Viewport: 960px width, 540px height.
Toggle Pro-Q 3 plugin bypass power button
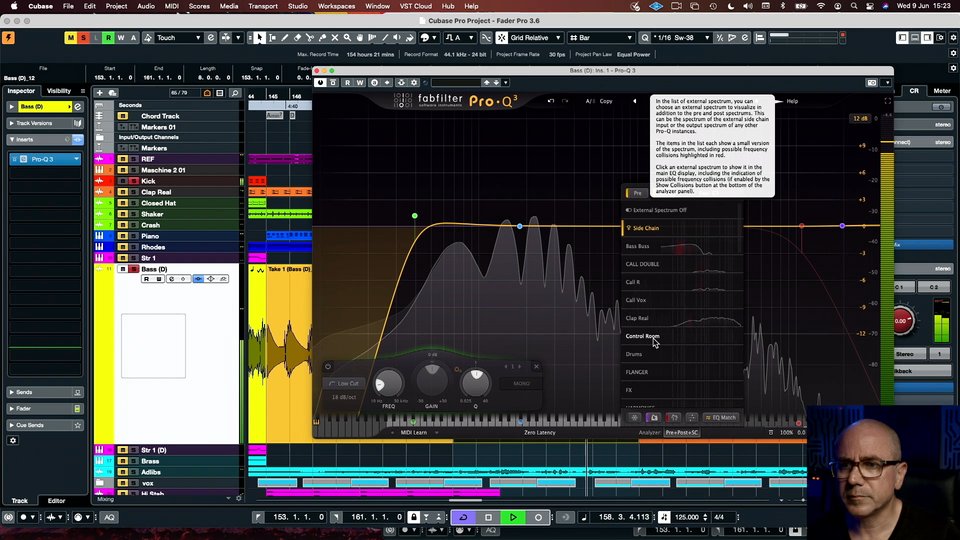(320, 83)
